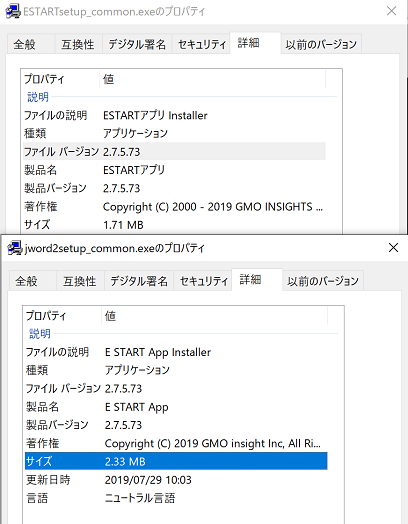408x524 pixels.
Task: Select 製品バージョン row in jword2setup window
Action: [x=176, y=425]
